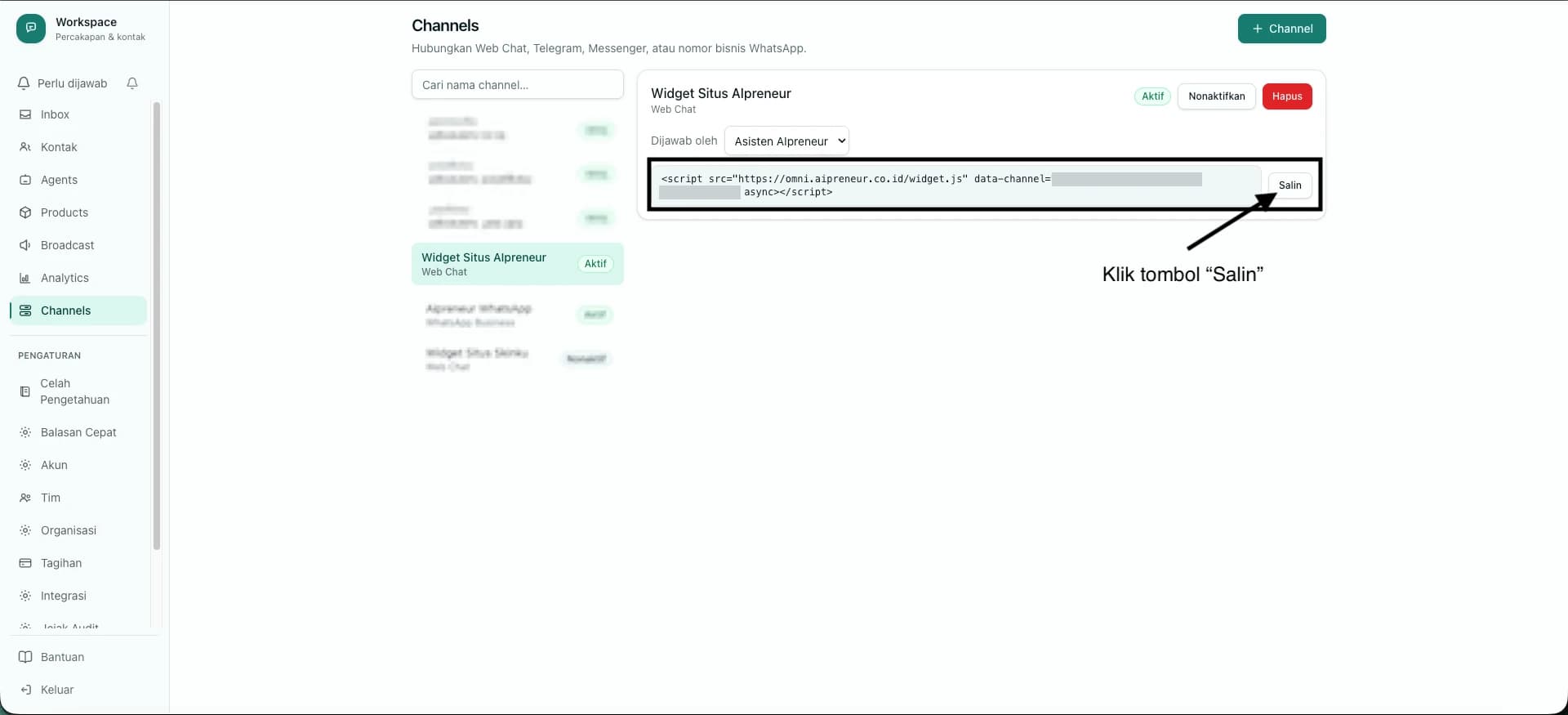Go to the Inbox menu item
This screenshot has width=1568, height=715.
click(78, 114)
